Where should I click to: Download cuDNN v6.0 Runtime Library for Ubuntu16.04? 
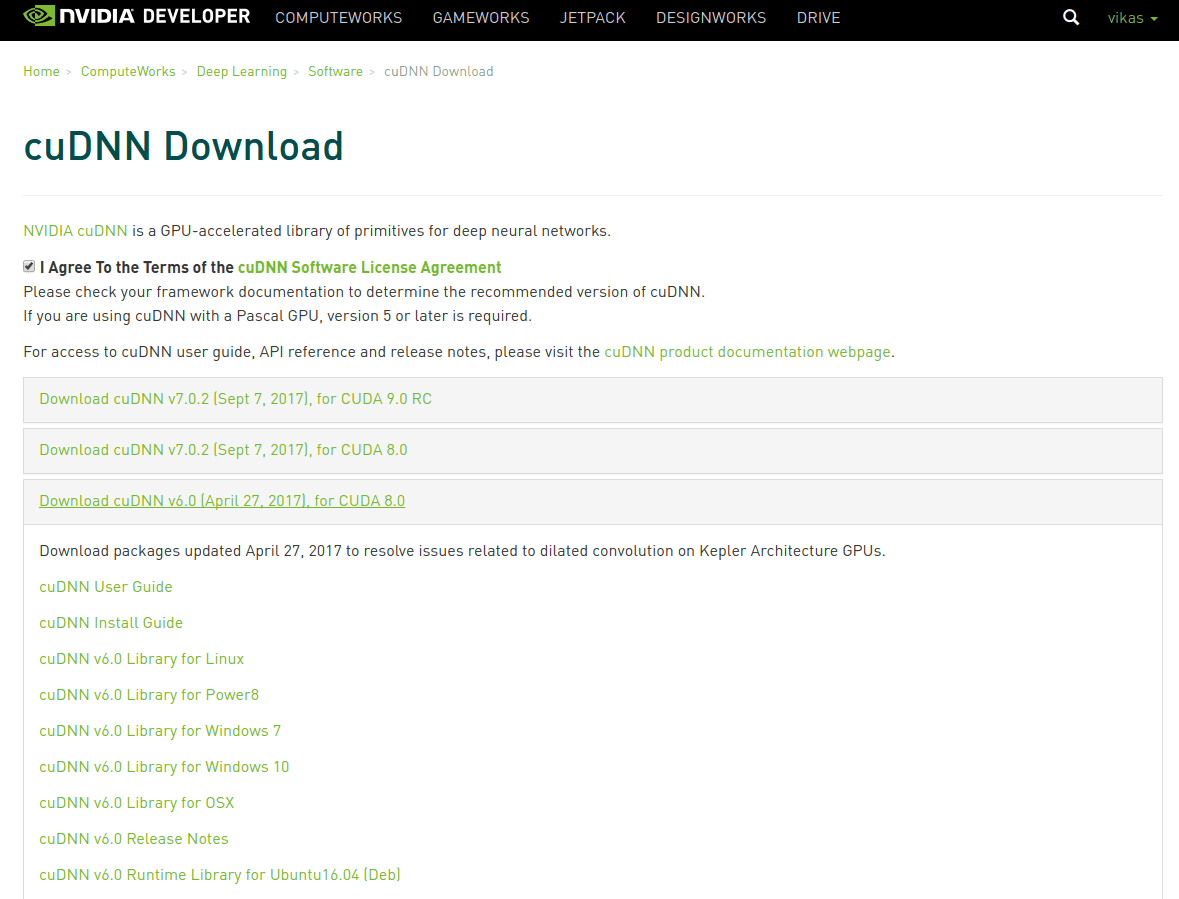pos(220,876)
